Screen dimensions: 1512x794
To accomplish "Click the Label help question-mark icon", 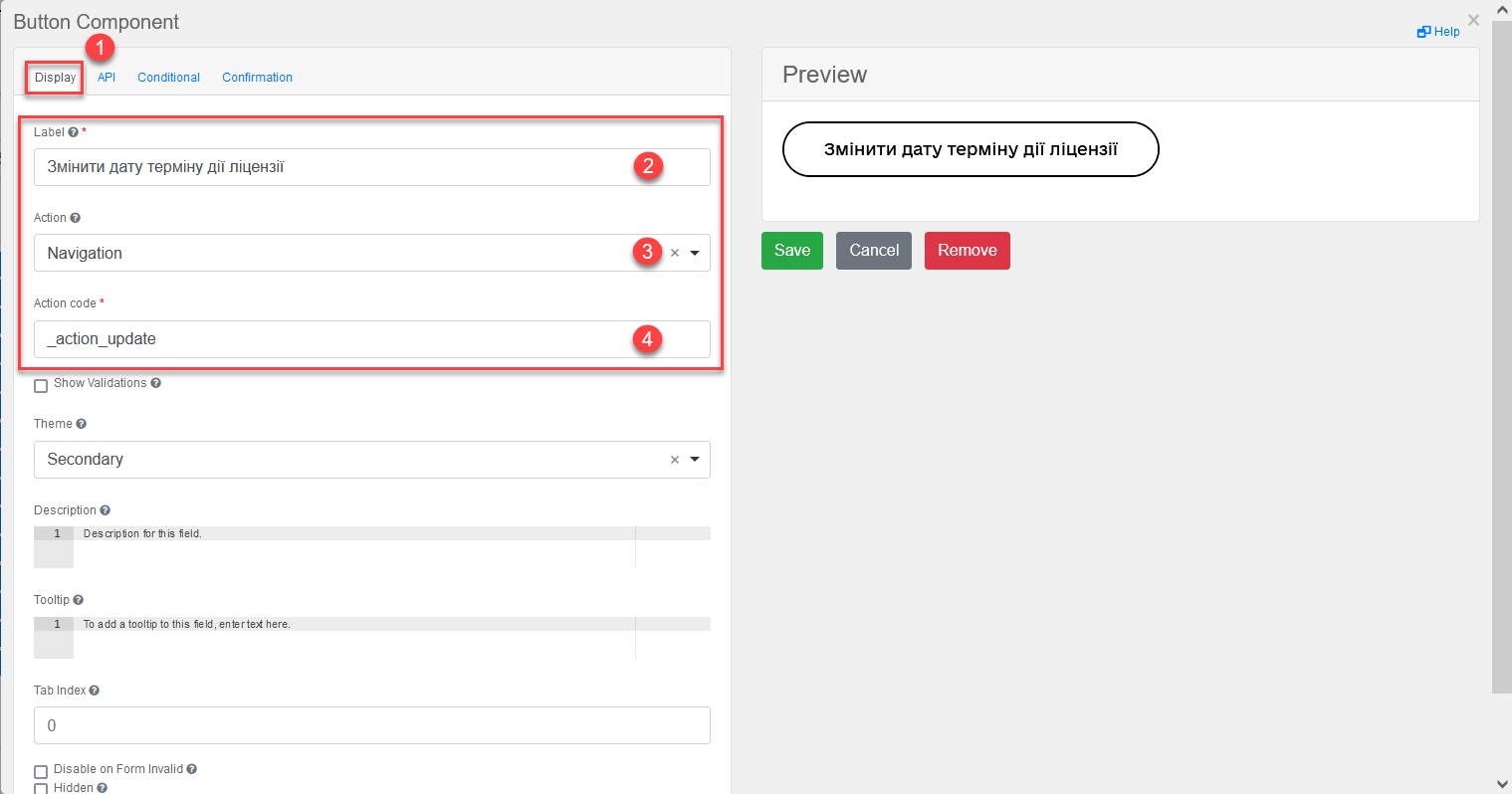I will click(73, 132).
